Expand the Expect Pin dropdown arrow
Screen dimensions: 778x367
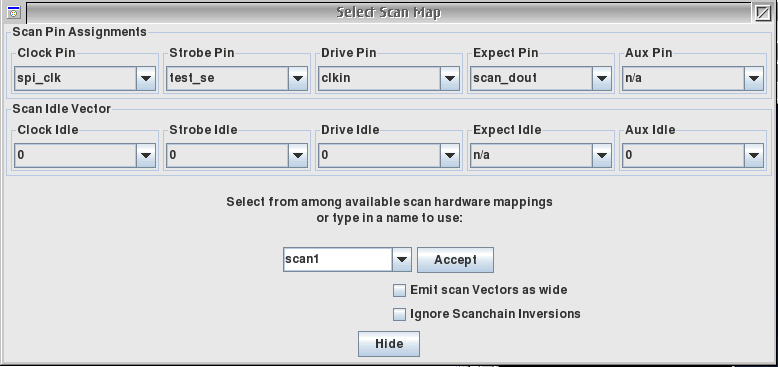[601, 78]
